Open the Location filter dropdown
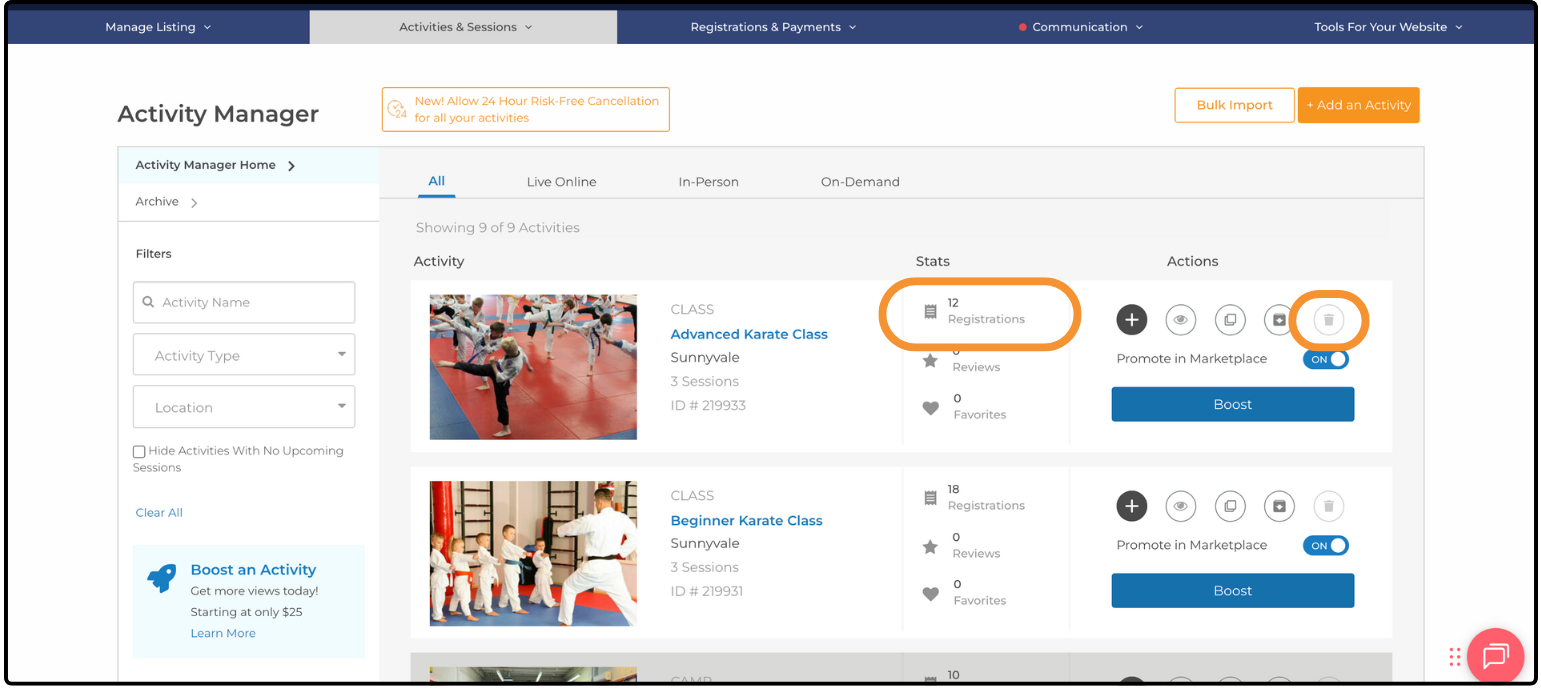This screenshot has width=1541, height=689. pos(244,407)
